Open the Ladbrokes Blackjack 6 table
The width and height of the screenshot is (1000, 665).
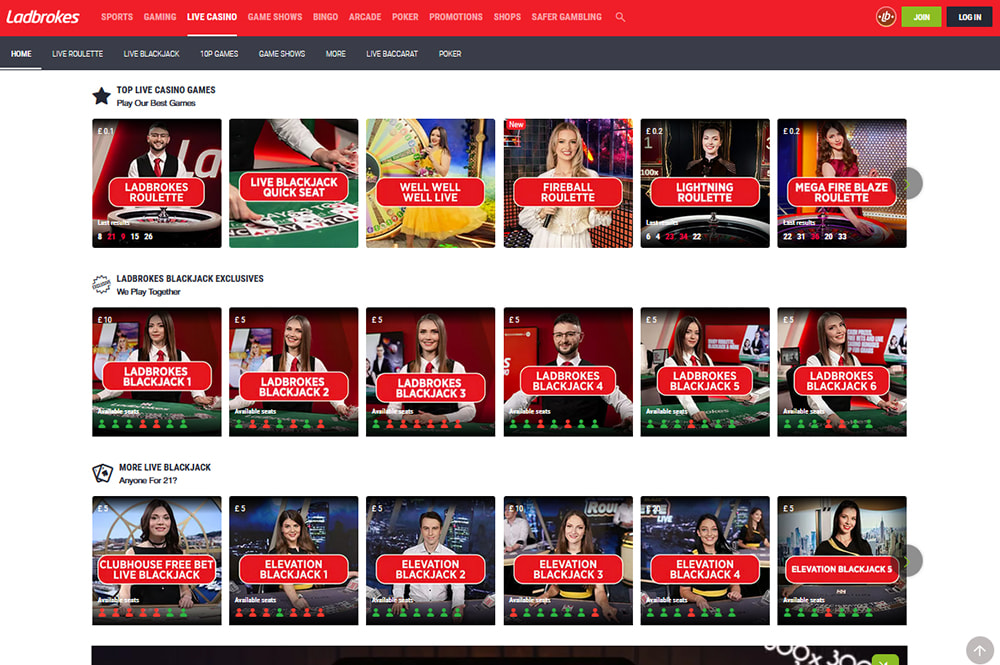coord(842,372)
